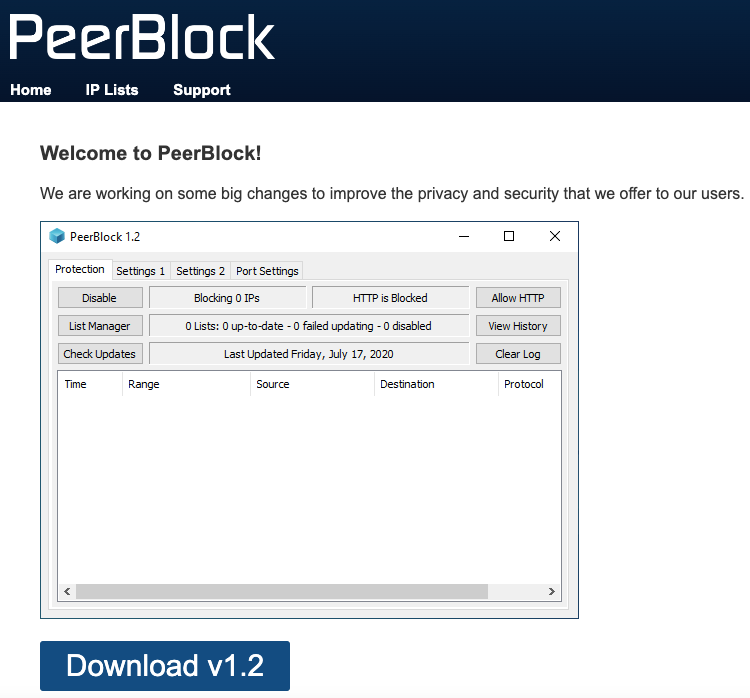Click the PeerBlock cube icon in title bar

coord(57,236)
